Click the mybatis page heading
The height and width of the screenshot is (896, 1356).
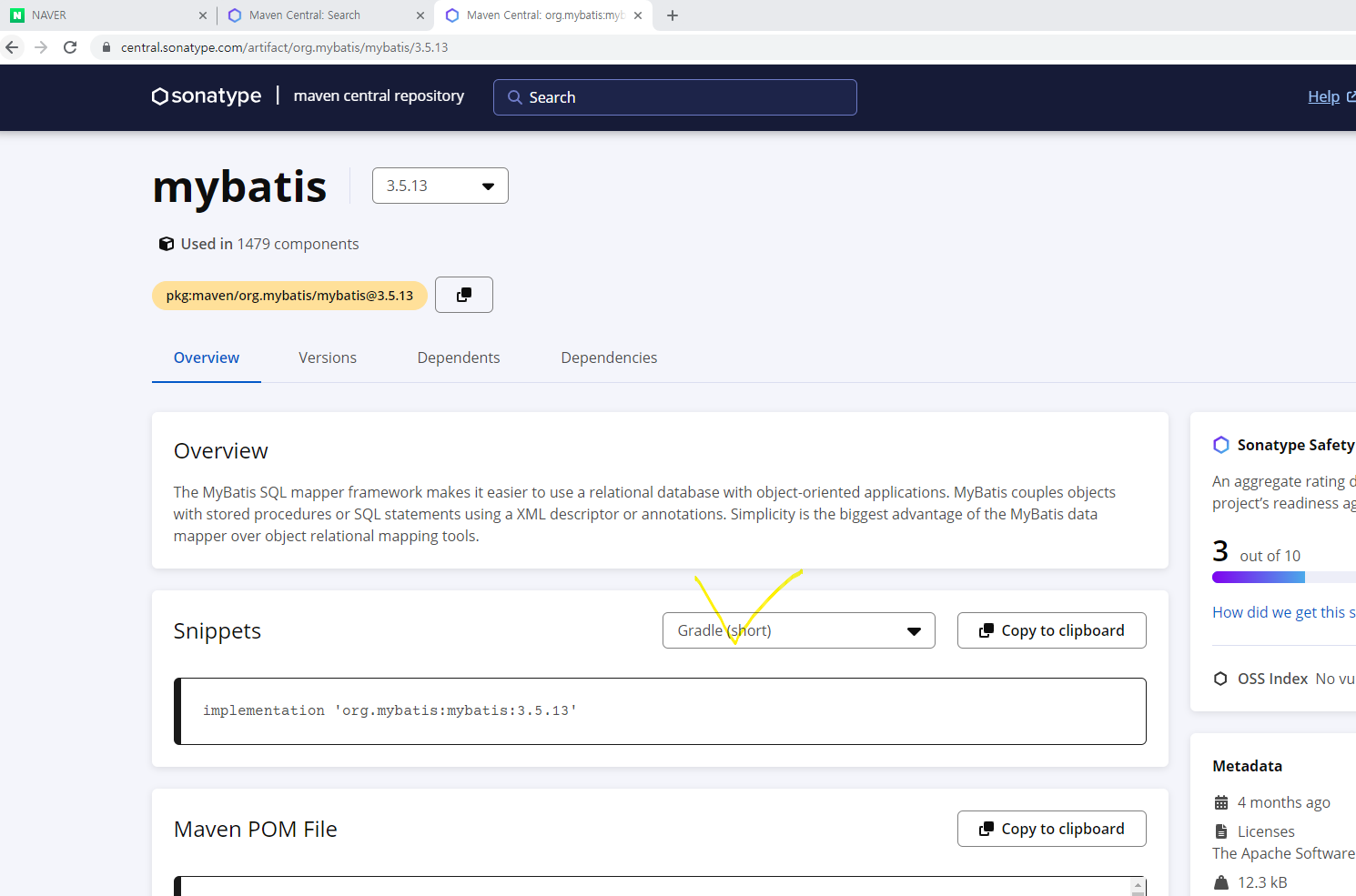[239, 186]
